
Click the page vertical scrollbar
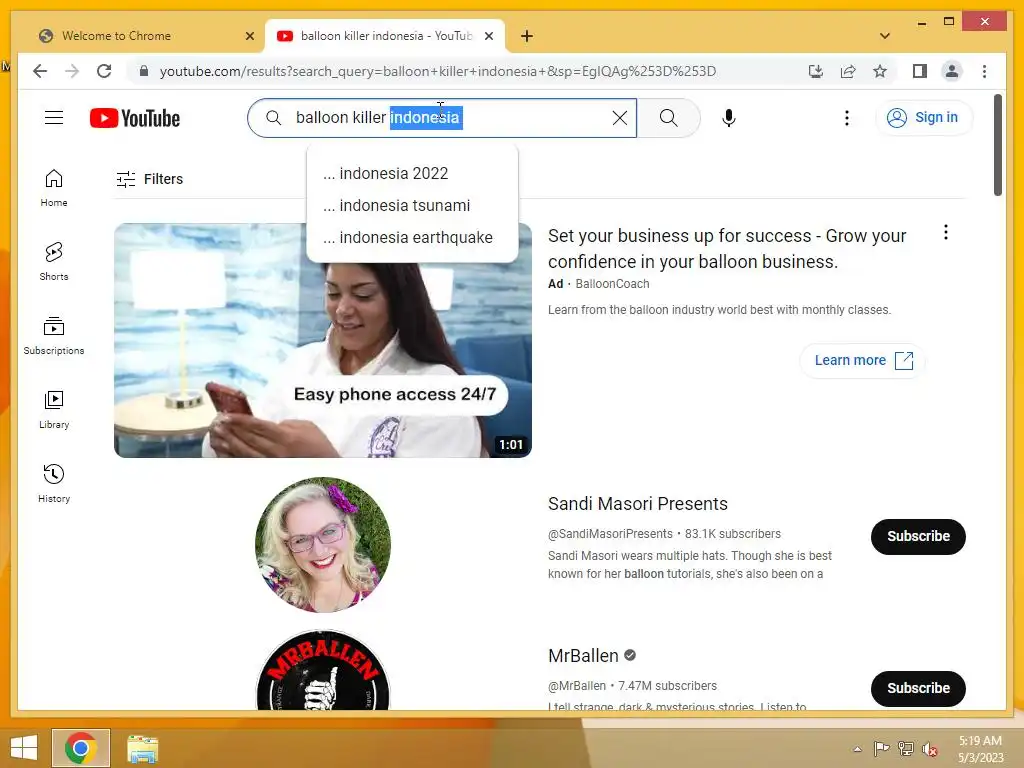(997, 145)
